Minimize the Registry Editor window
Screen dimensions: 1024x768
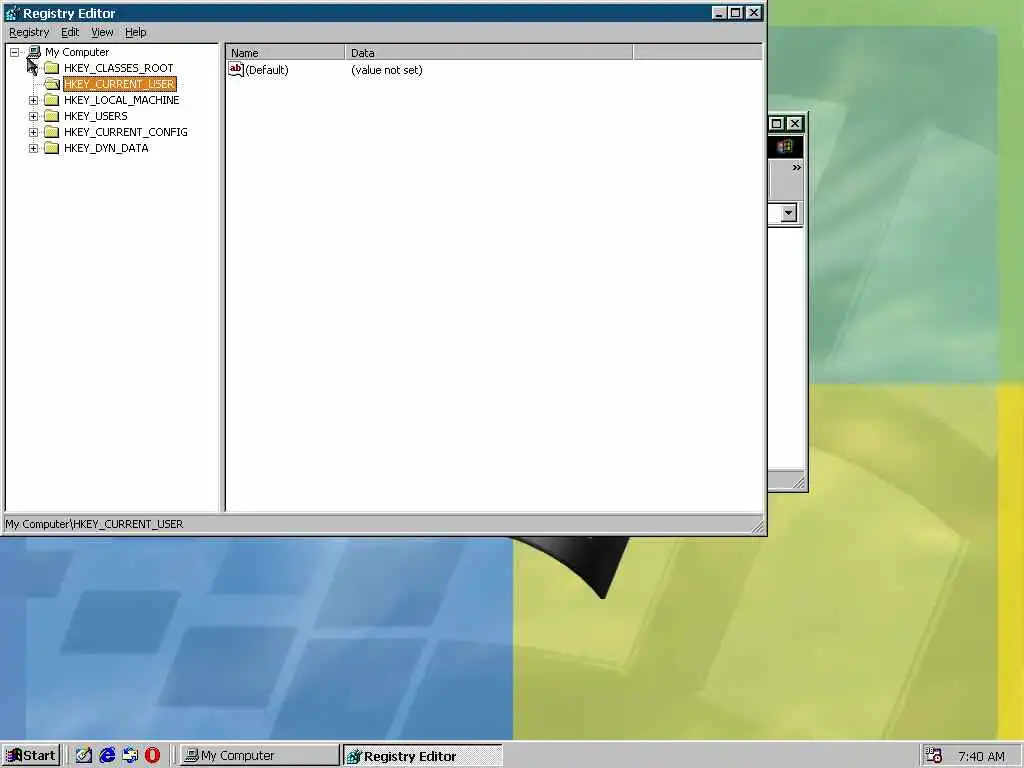[x=719, y=12]
